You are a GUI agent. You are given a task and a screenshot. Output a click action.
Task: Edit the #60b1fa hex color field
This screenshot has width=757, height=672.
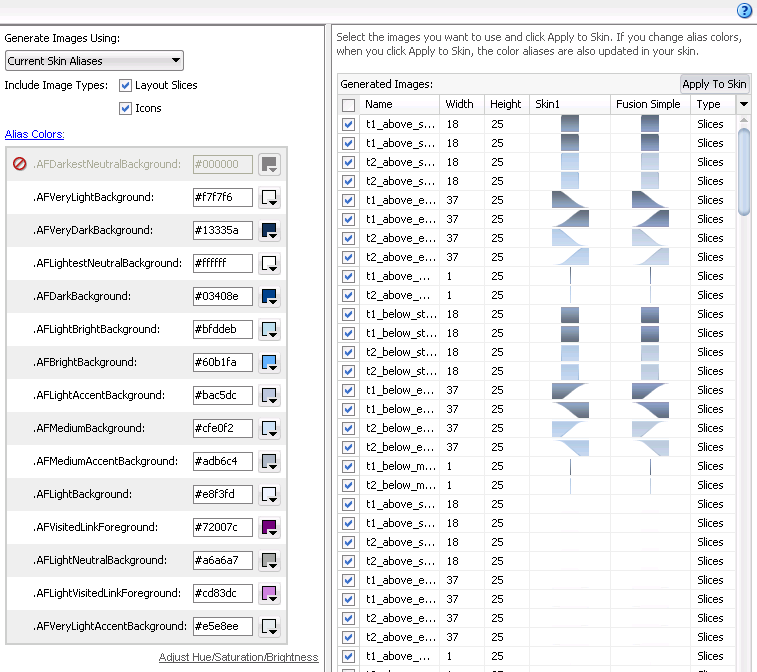(223, 363)
